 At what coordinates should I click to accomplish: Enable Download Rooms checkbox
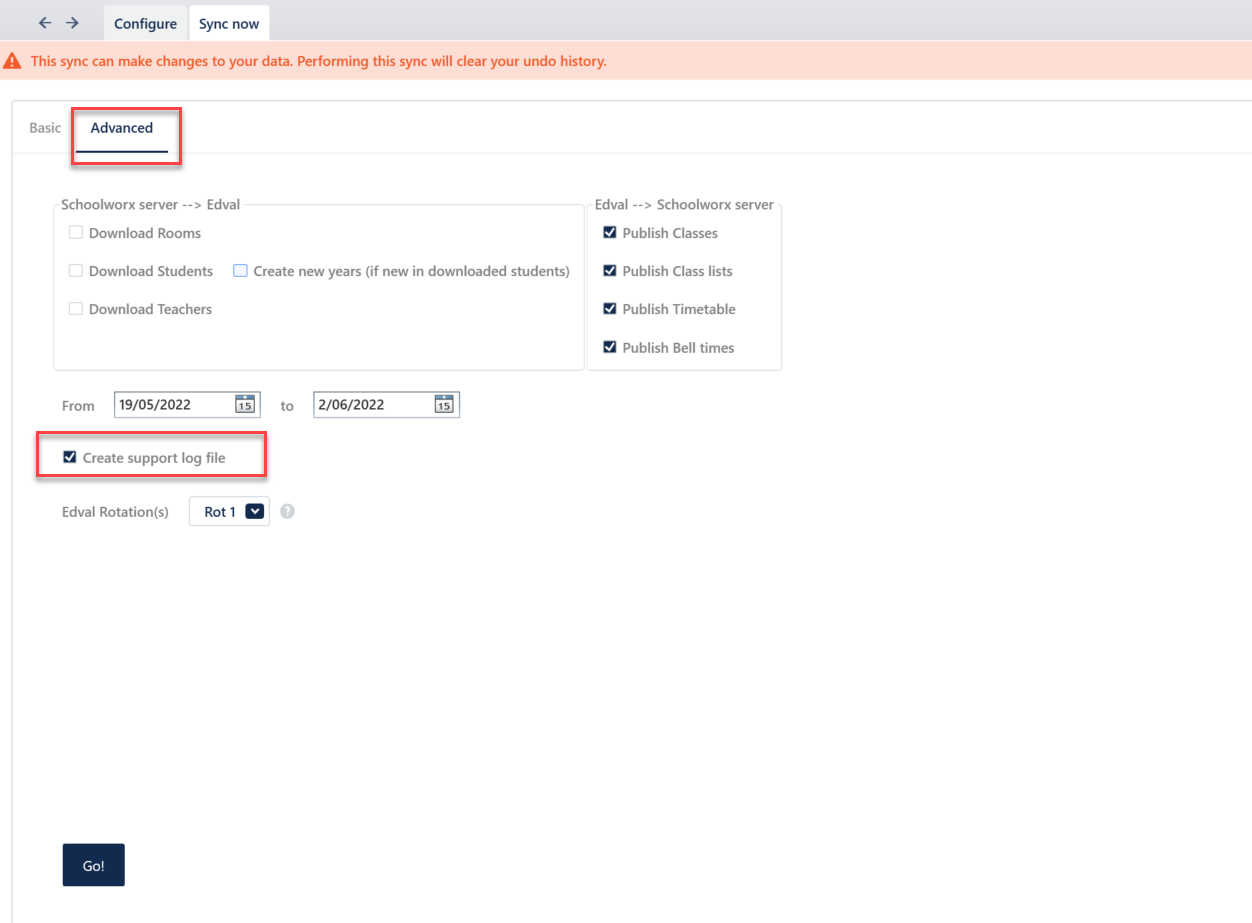click(x=75, y=233)
